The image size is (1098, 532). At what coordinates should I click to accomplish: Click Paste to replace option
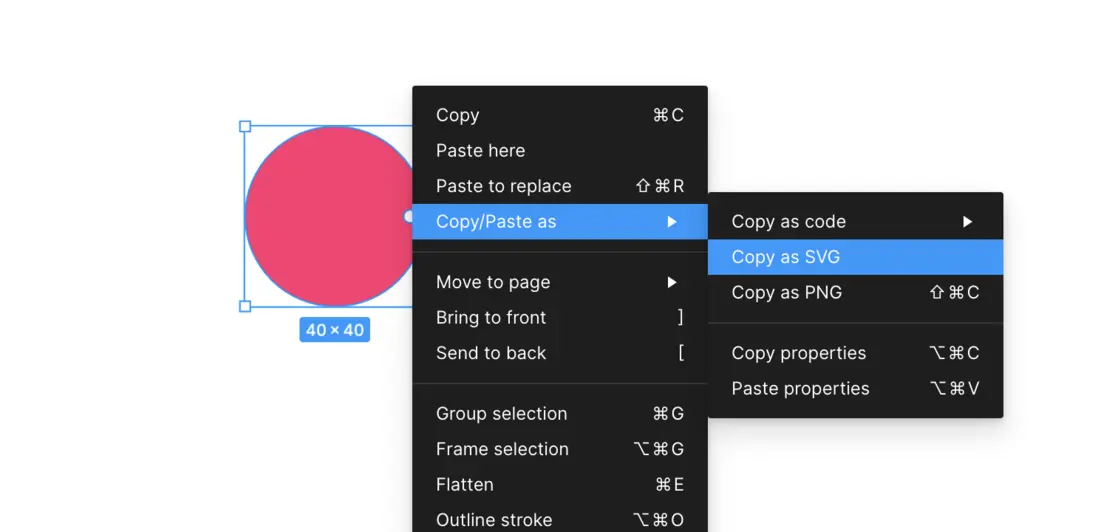504,187
